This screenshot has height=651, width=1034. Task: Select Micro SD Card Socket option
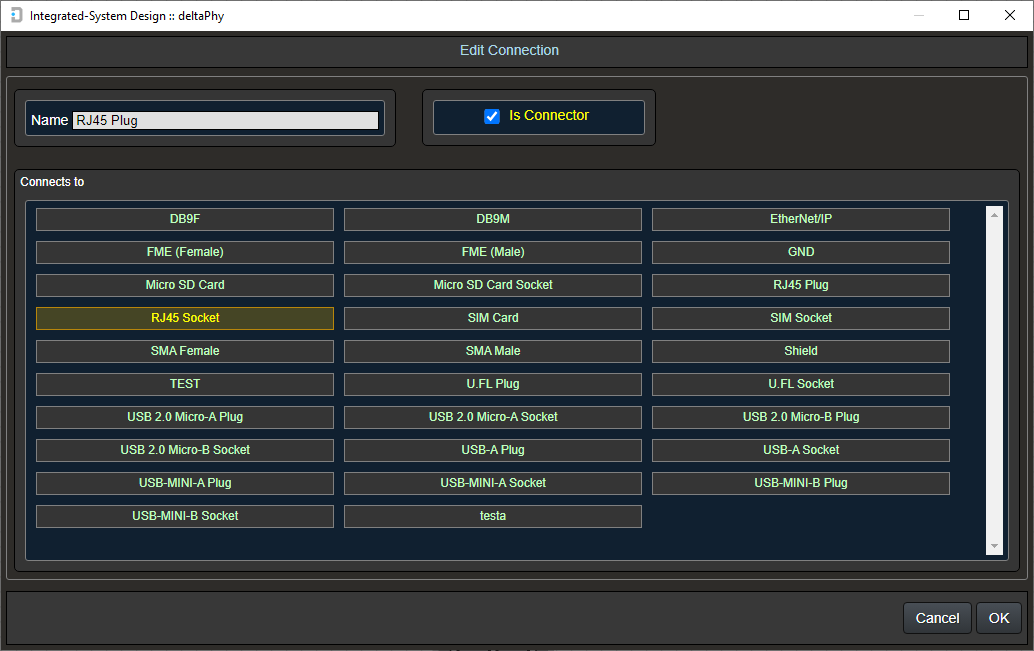click(492, 285)
